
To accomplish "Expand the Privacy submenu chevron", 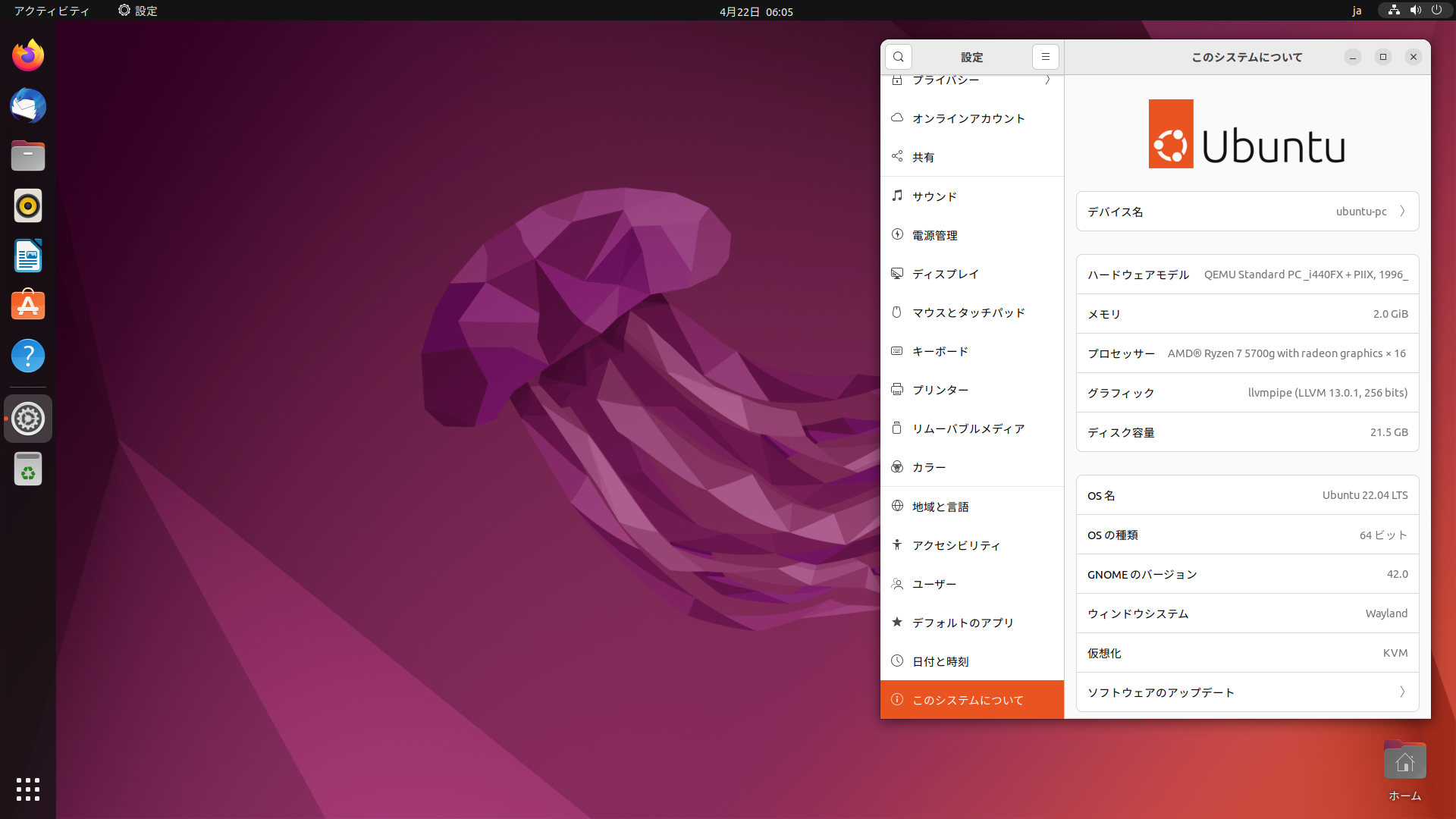I will (1047, 80).
